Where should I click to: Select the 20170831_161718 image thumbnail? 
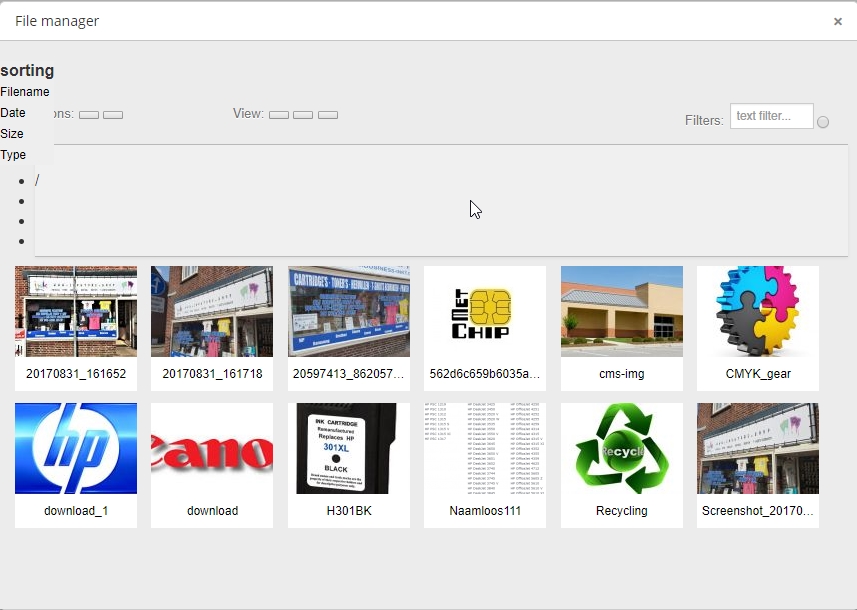[x=212, y=312]
